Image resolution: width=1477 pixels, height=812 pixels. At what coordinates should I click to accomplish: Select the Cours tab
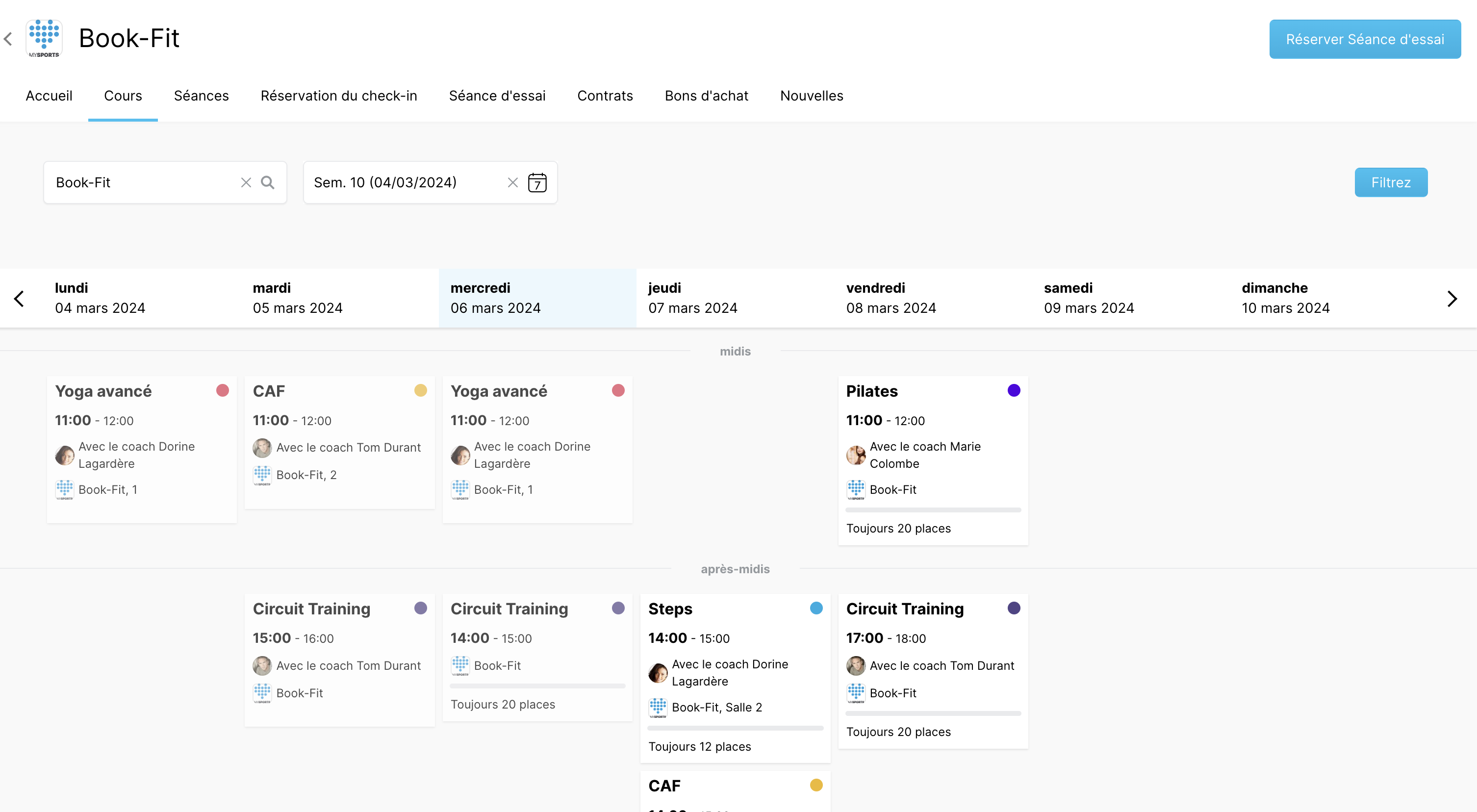[123, 96]
